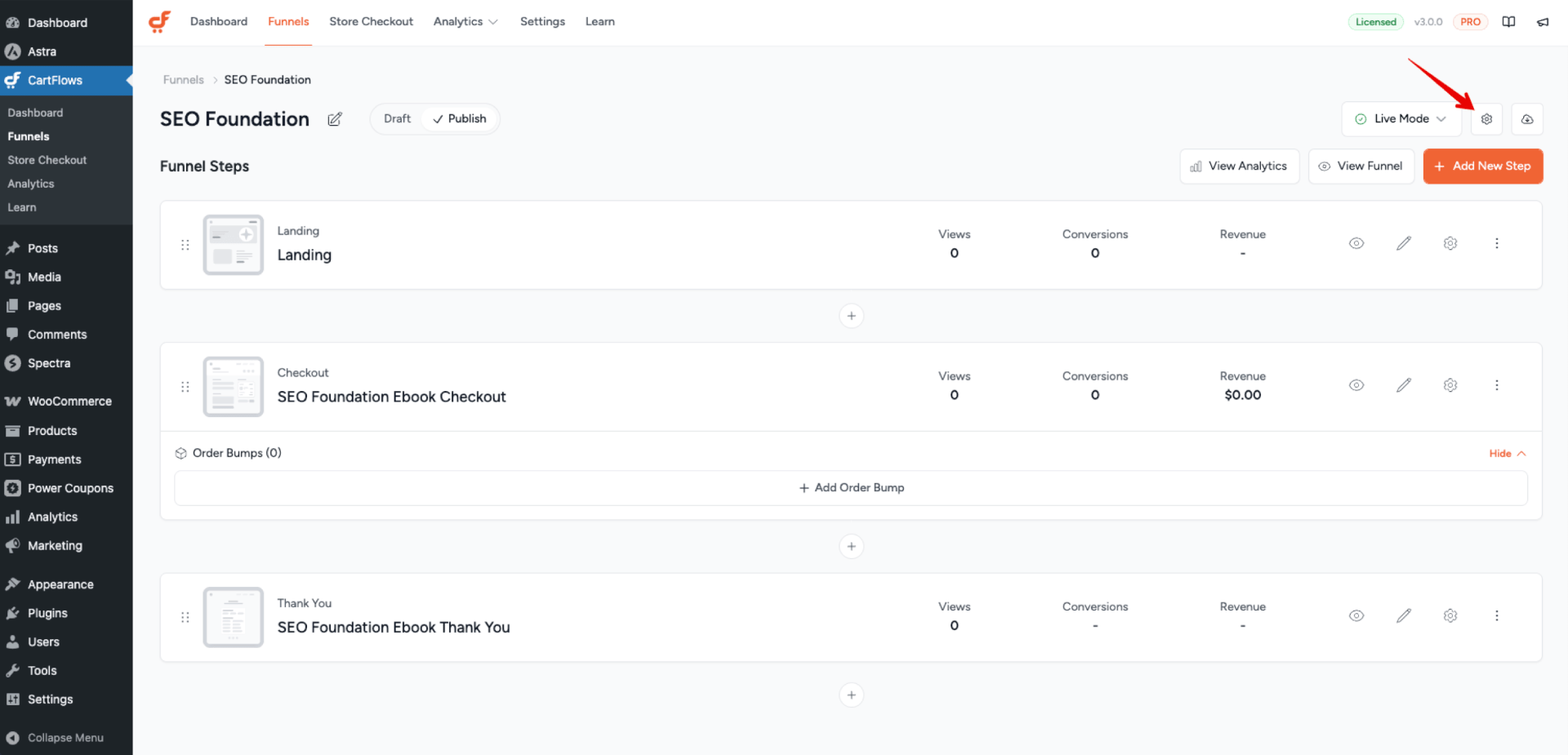Preview the Ebook Checkout step eye icon
Image resolution: width=1568 pixels, height=755 pixels.
tap(1356, 385)
